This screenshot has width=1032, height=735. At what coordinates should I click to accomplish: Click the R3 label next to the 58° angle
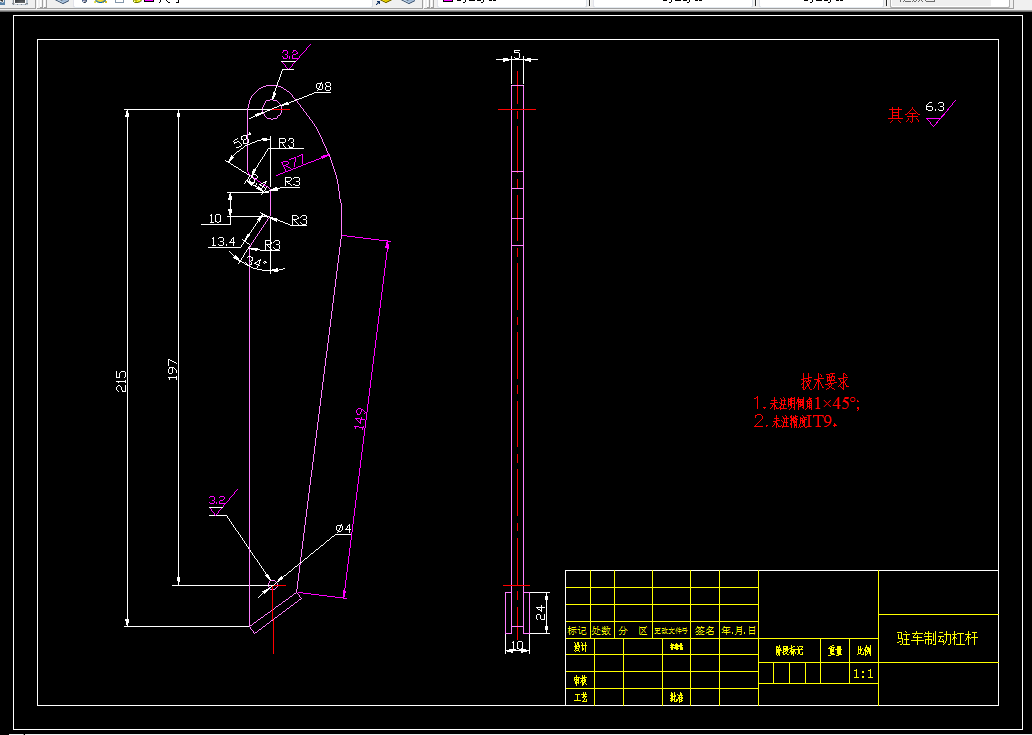pyautogui.click(x=286, y=142)
